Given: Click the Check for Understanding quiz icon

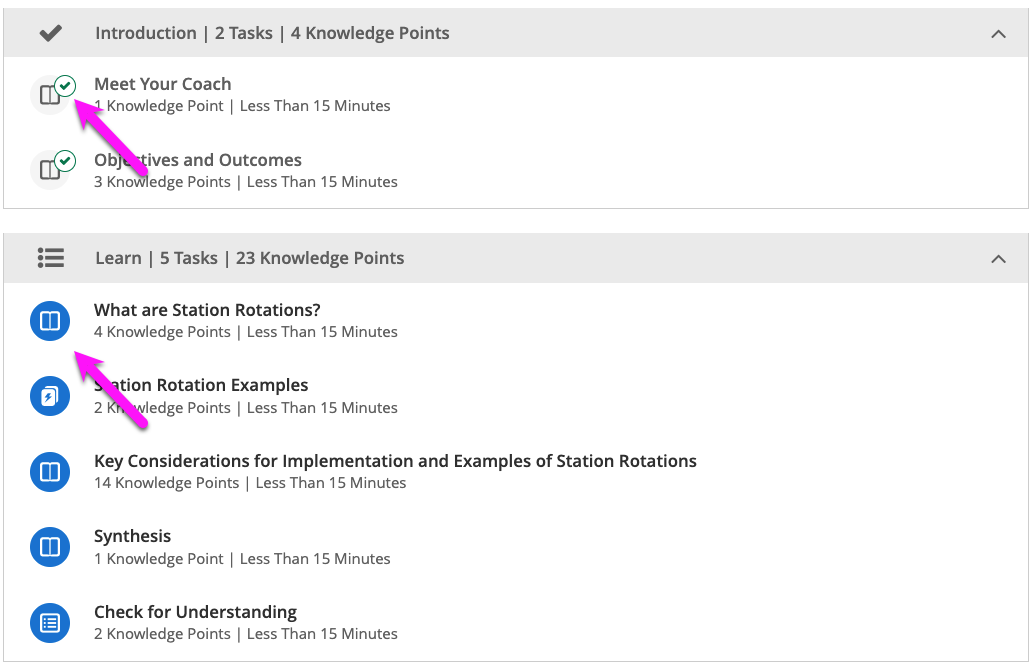Looking at the screenshot, I should click(x=50, y=623).
